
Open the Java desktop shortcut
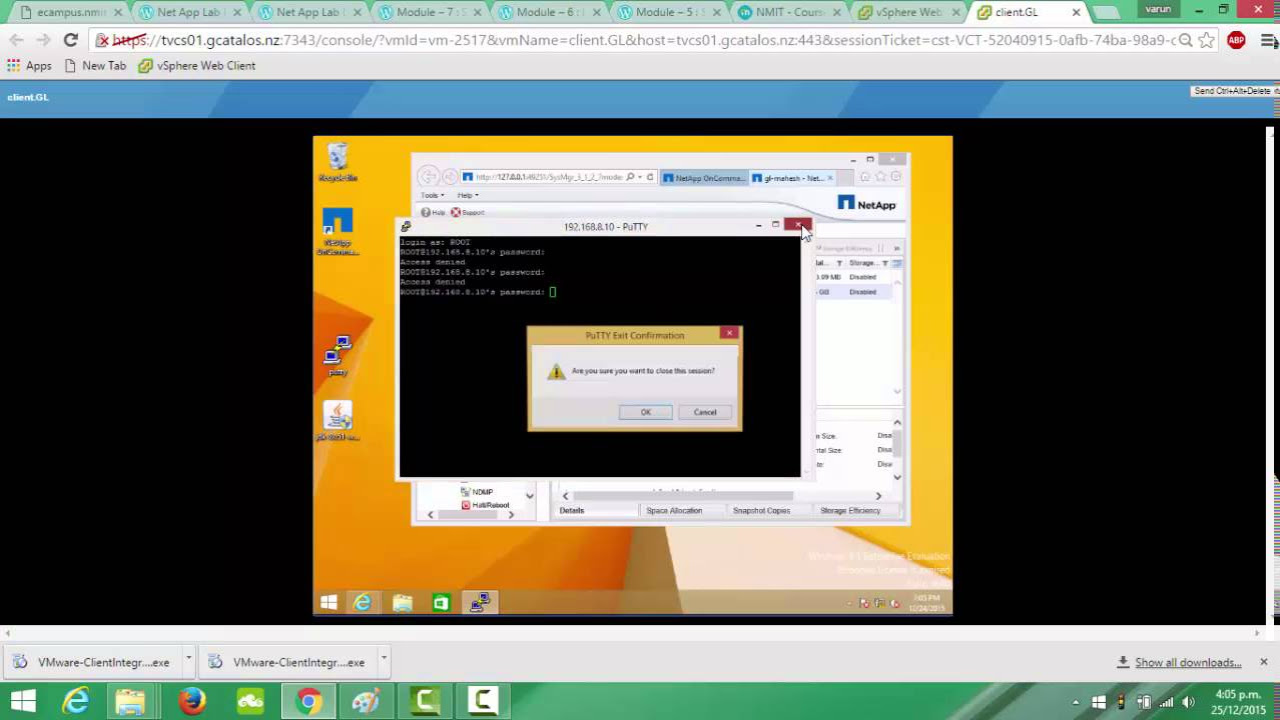click(338, 421)
